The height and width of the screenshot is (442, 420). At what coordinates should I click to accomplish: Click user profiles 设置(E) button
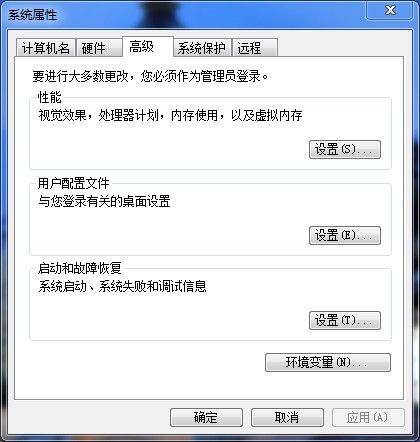(345, 236)
